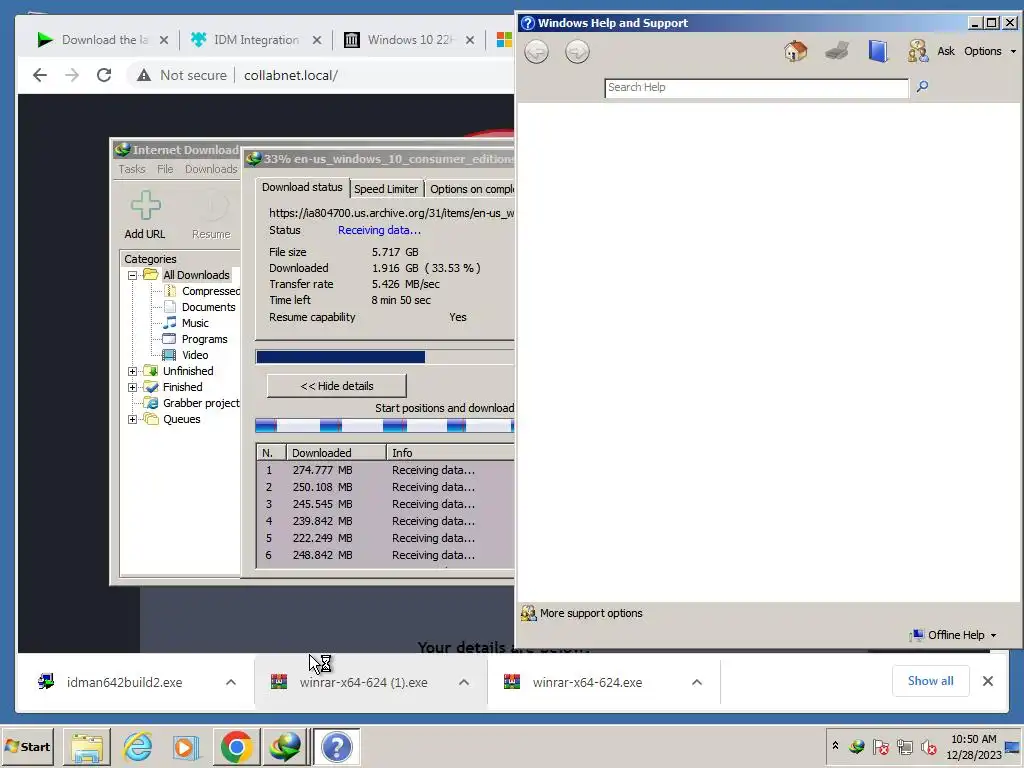Open Windows Media Player from taskbar

pyautogui.click(x=186, y=747)
